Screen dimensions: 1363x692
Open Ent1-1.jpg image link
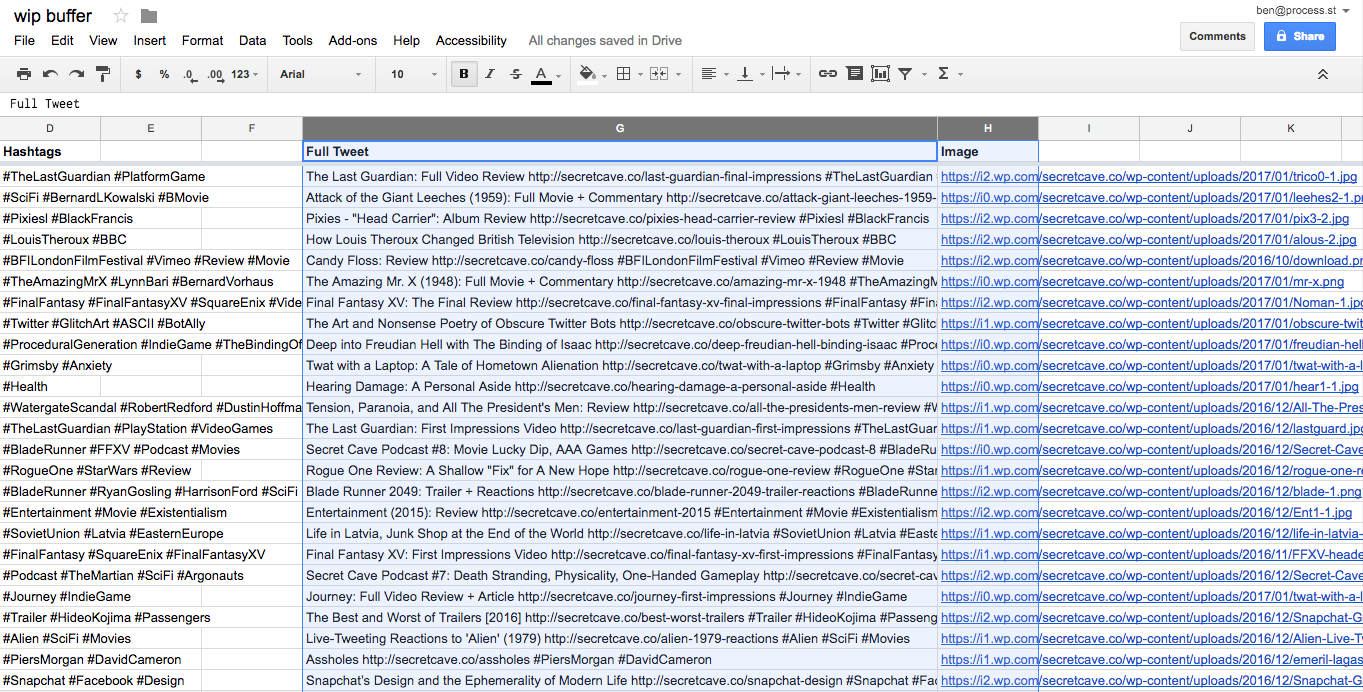(1146, 512)
